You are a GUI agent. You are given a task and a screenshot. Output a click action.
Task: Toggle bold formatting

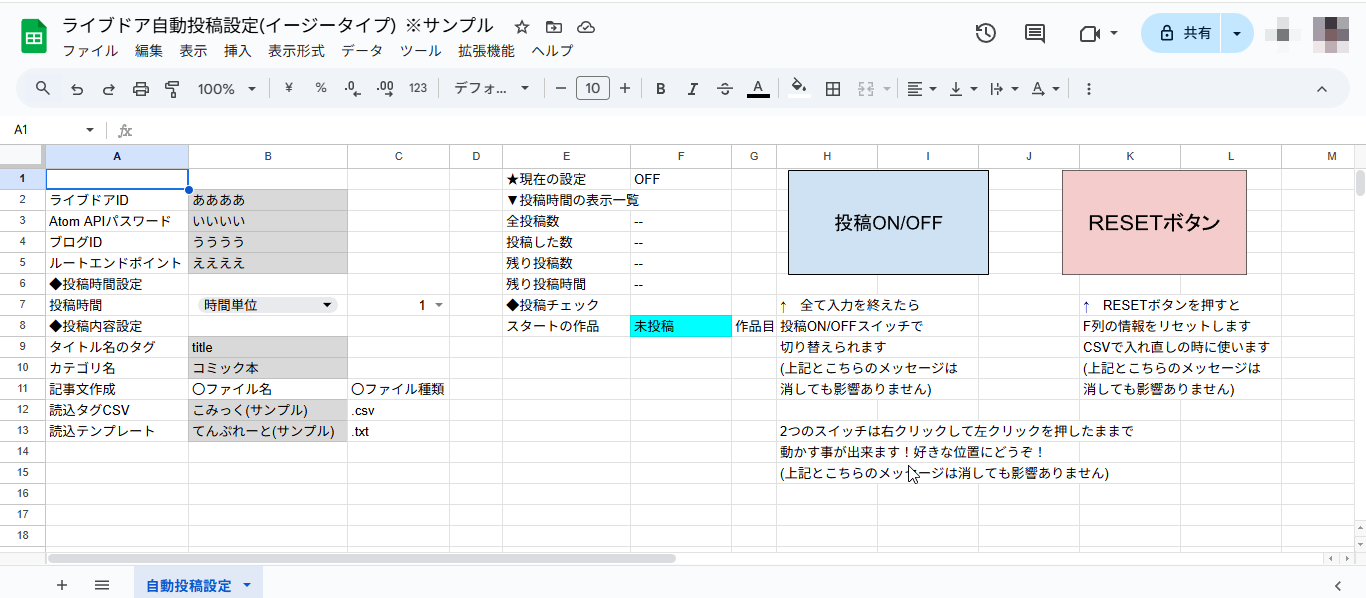point(661,88)
